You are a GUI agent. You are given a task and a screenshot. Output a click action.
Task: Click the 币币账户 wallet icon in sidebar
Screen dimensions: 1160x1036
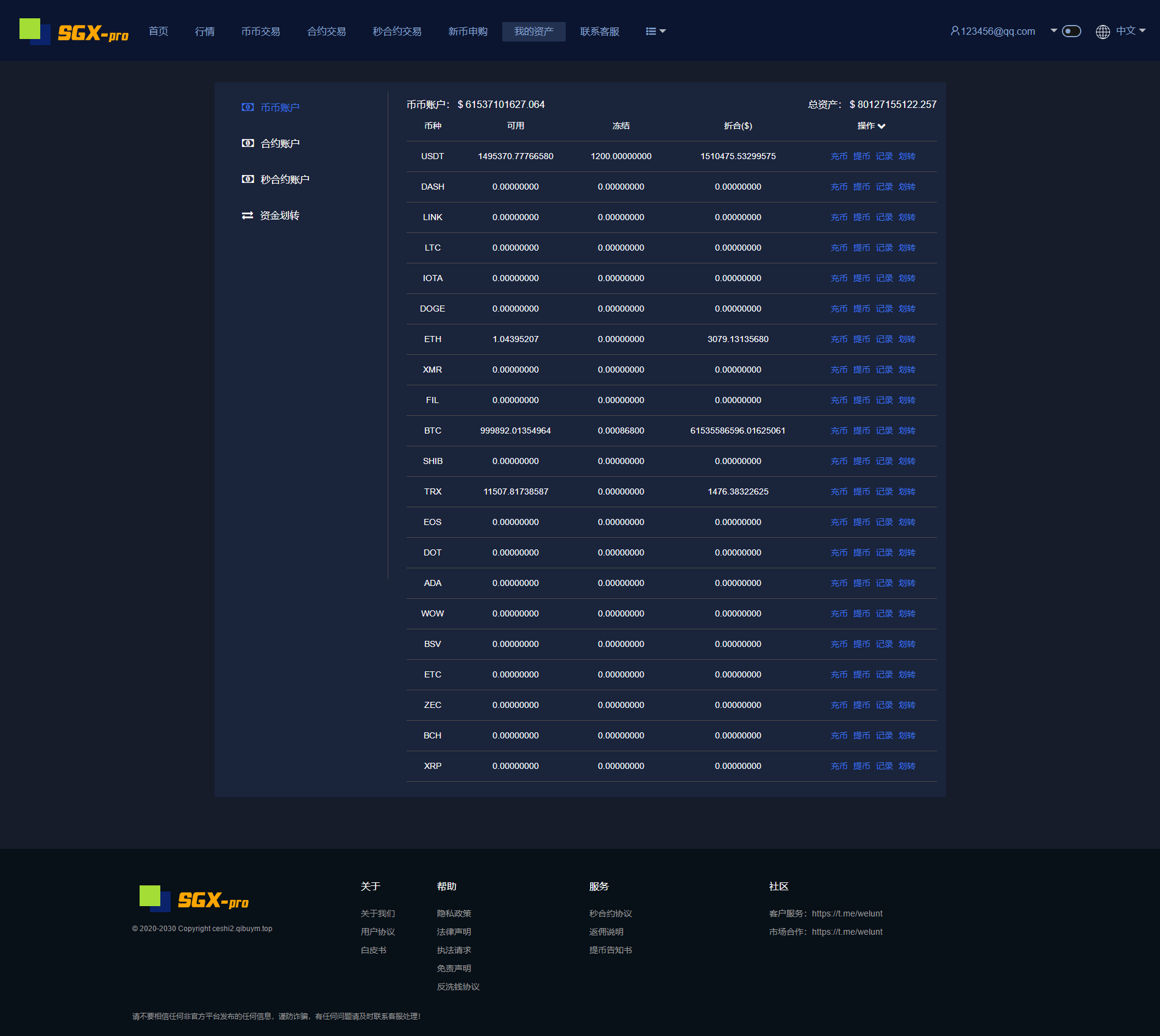point(247,107)
